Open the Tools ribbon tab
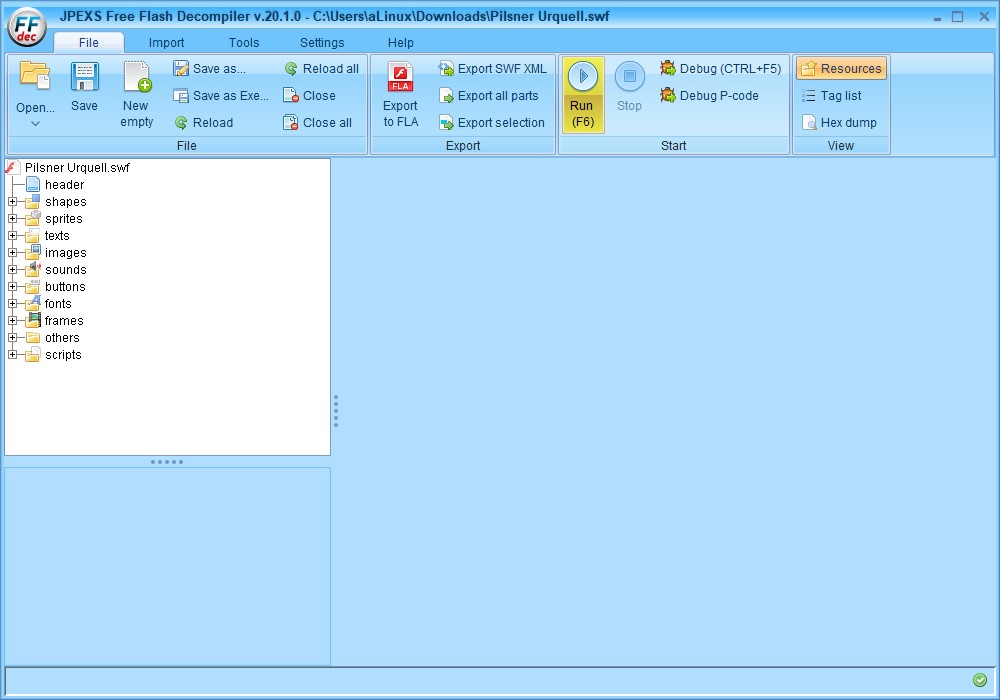 [244, 43]
